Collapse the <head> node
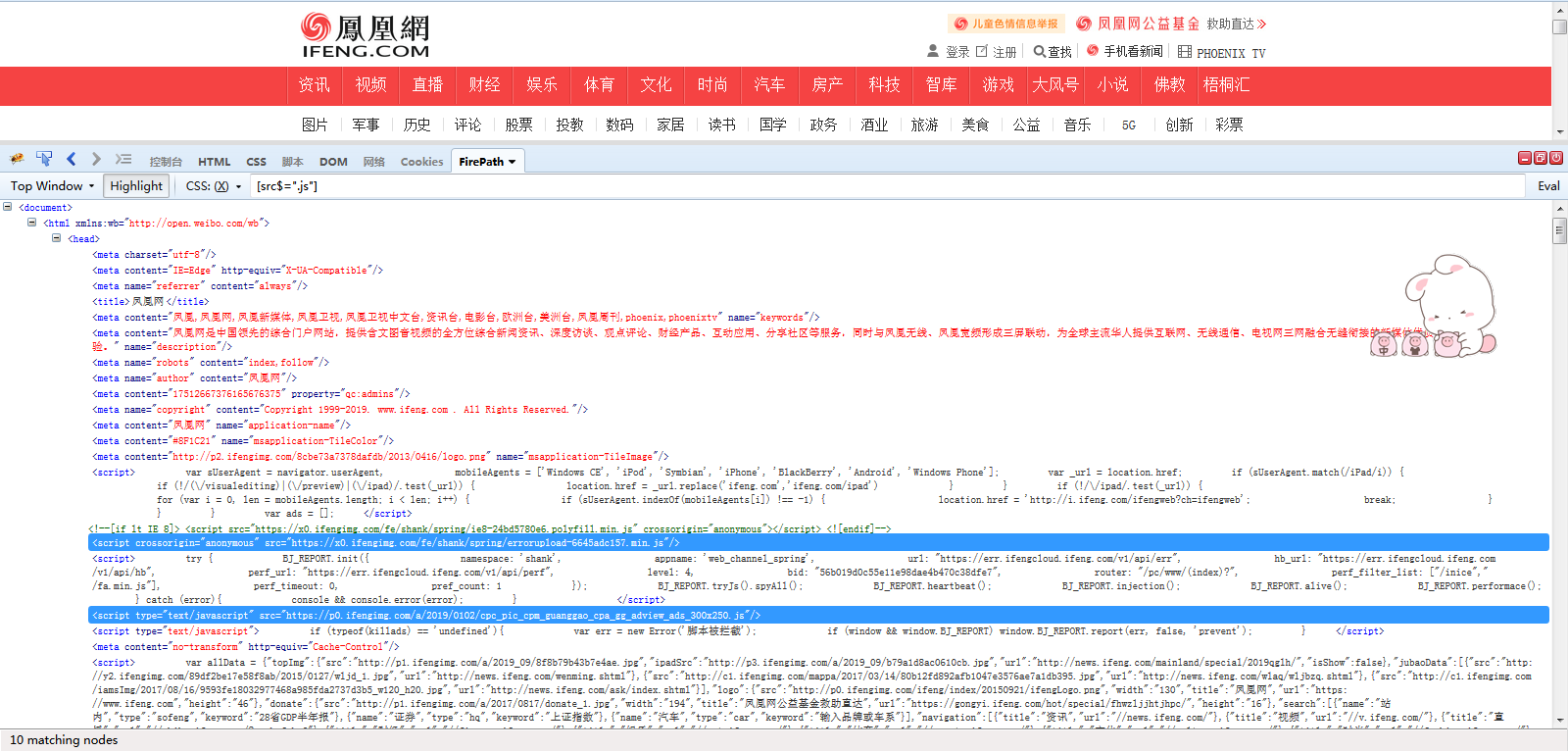The width and height of the screenshot is (1568, 752). pos(57,238)
